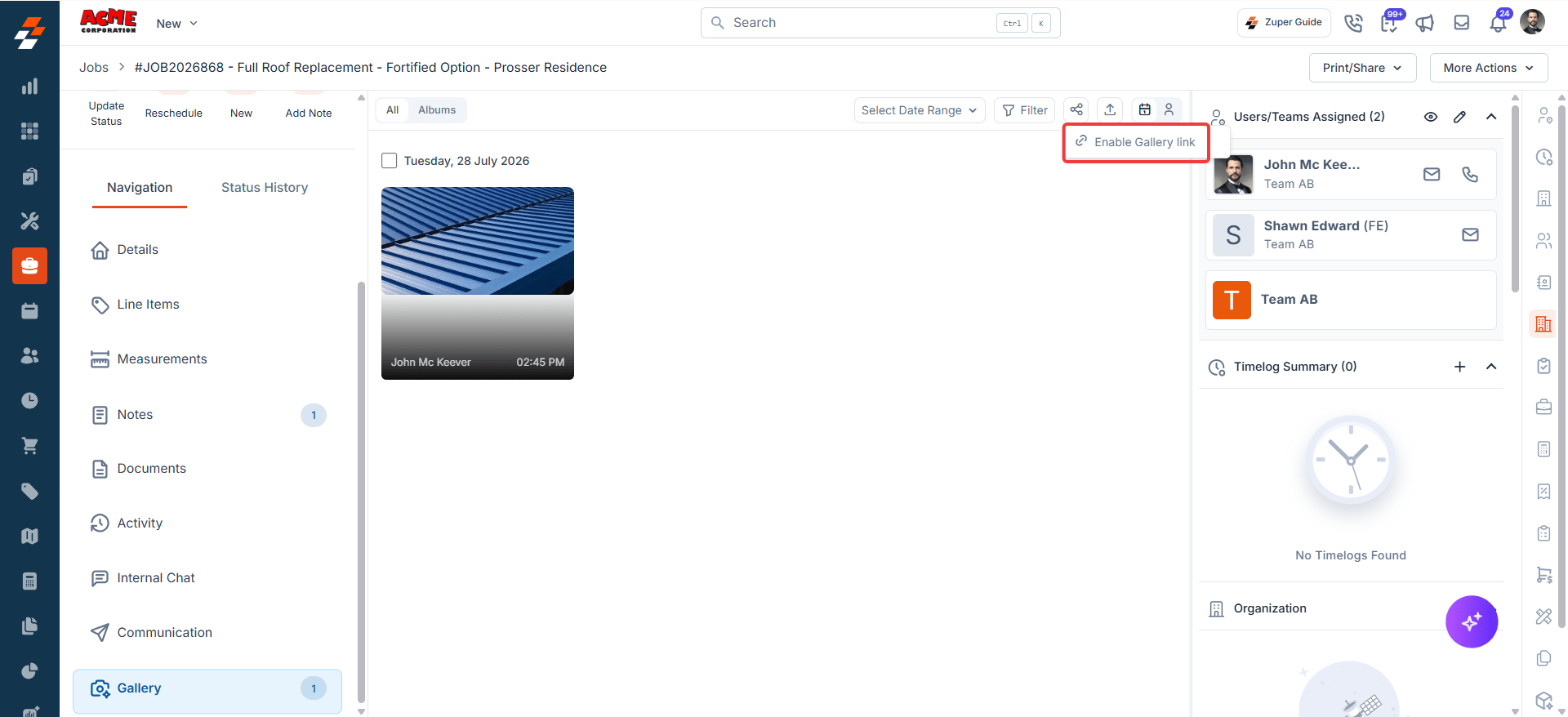Click the gallery upload icon
1568x717 pixels.
tap(1110, 109)
